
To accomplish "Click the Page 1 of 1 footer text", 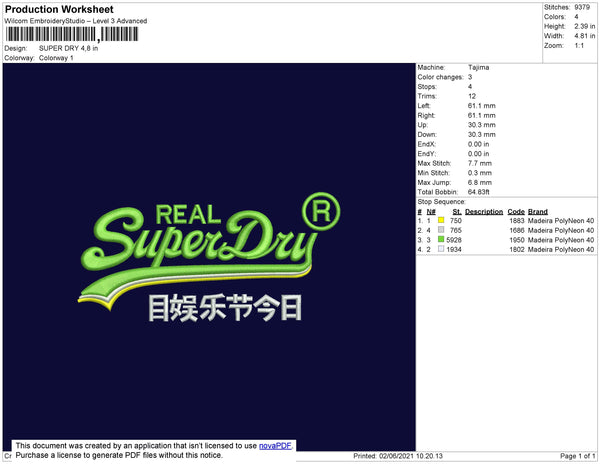I will 578,456.
